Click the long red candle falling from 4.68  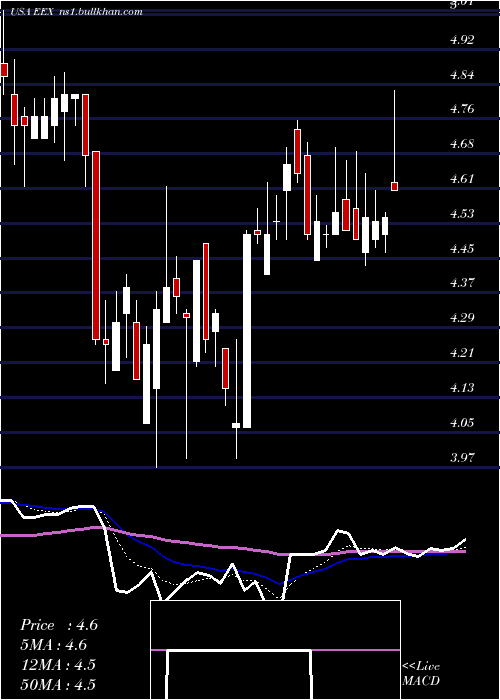pos(96,246)
